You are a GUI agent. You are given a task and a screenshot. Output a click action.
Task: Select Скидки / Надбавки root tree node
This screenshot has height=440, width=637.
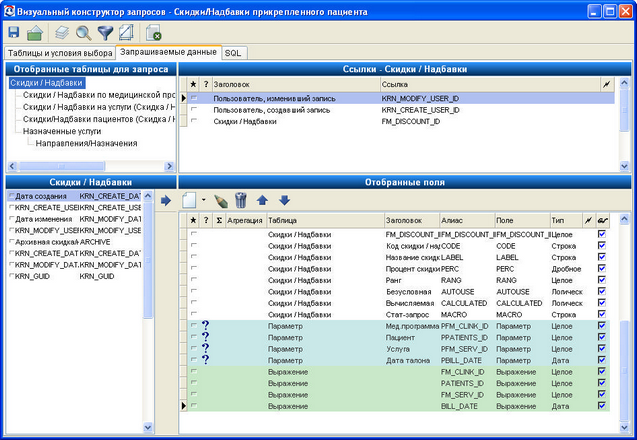46,83
